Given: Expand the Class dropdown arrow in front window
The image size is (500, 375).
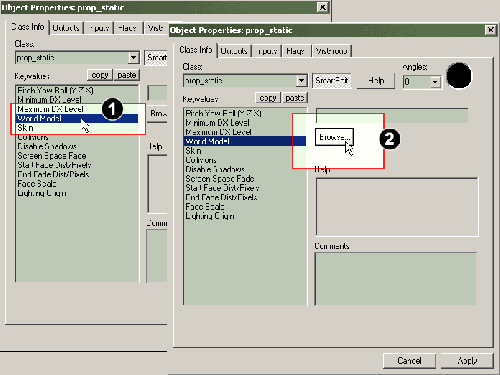Looking at the screenshot, I should 301,81.
